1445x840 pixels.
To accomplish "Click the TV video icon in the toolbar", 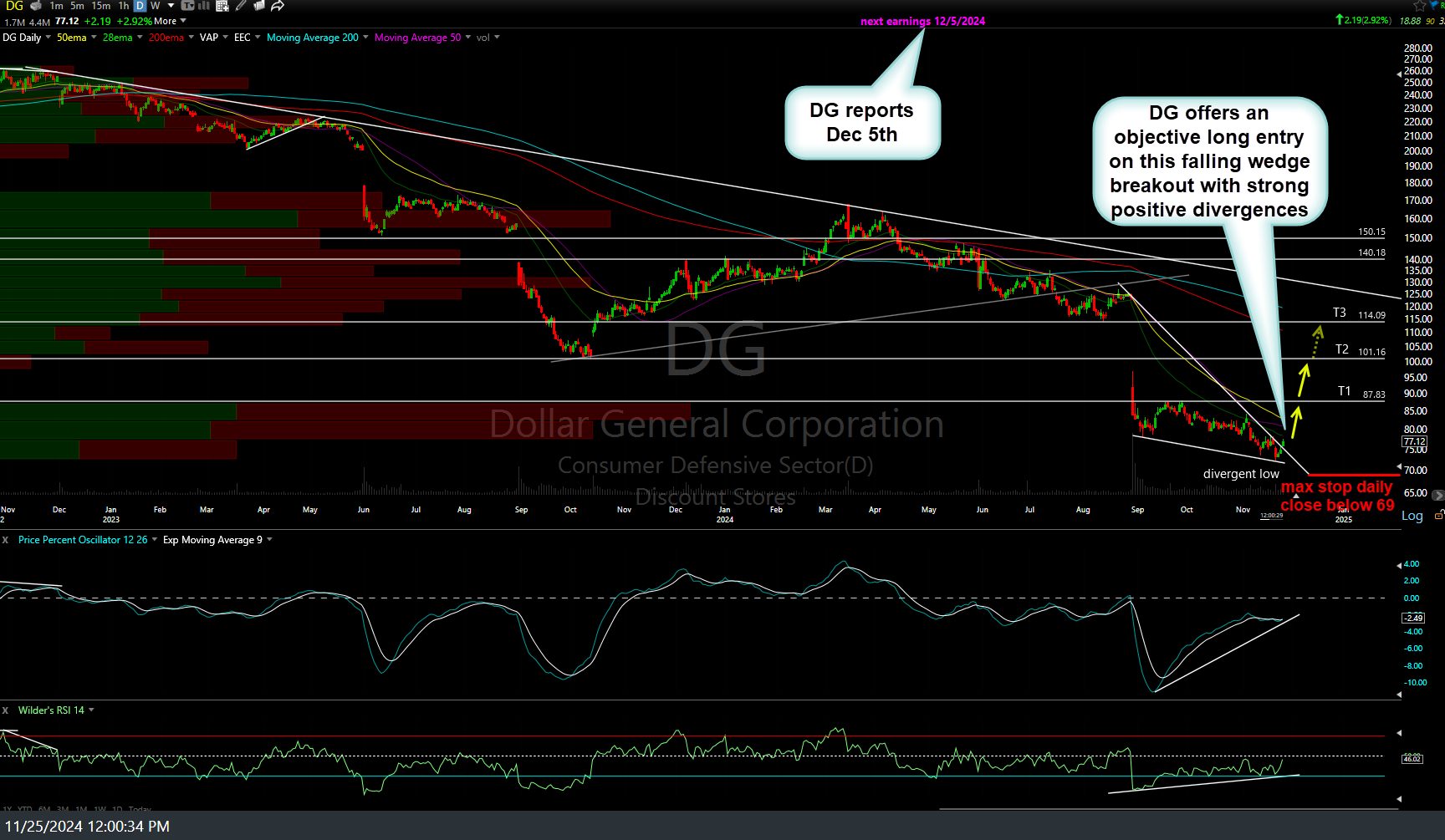I will [x=187, y=6].
